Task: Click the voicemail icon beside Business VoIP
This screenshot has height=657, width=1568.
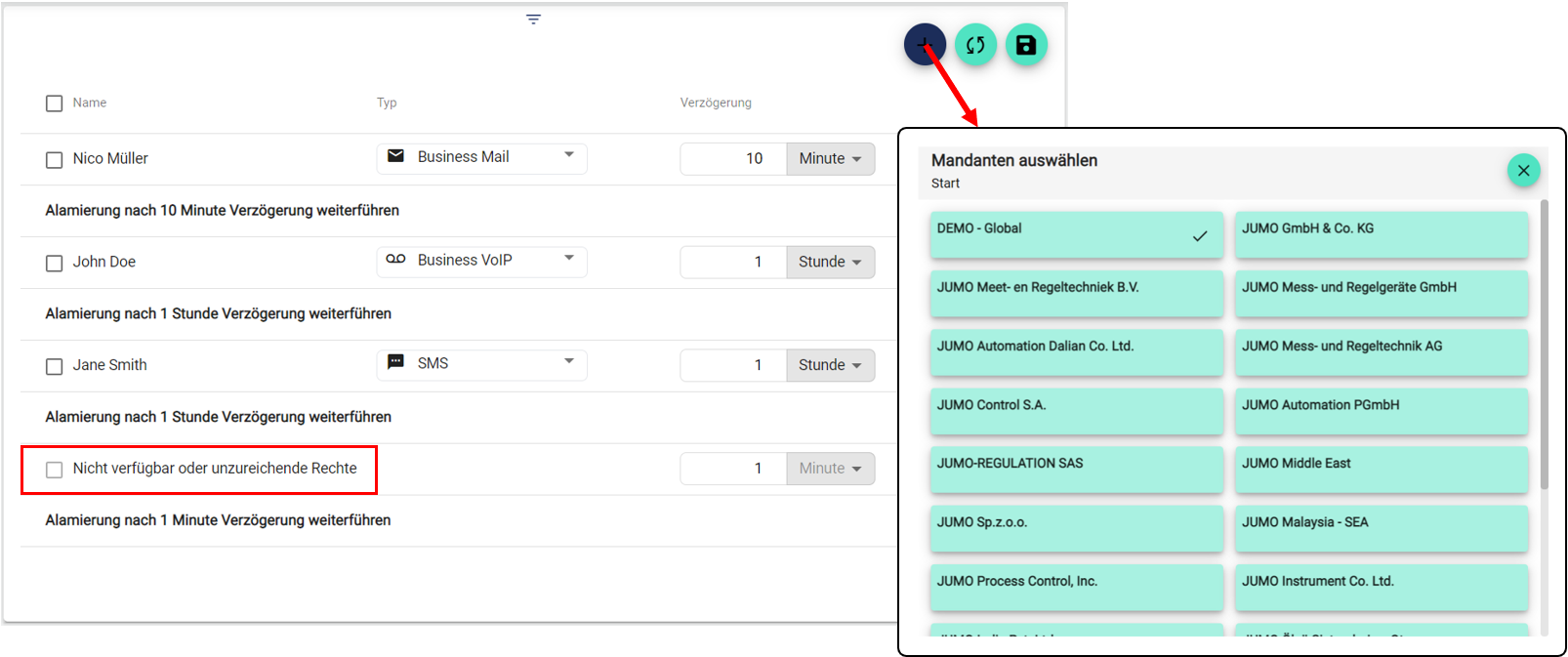Action: [x=395, y=260]
